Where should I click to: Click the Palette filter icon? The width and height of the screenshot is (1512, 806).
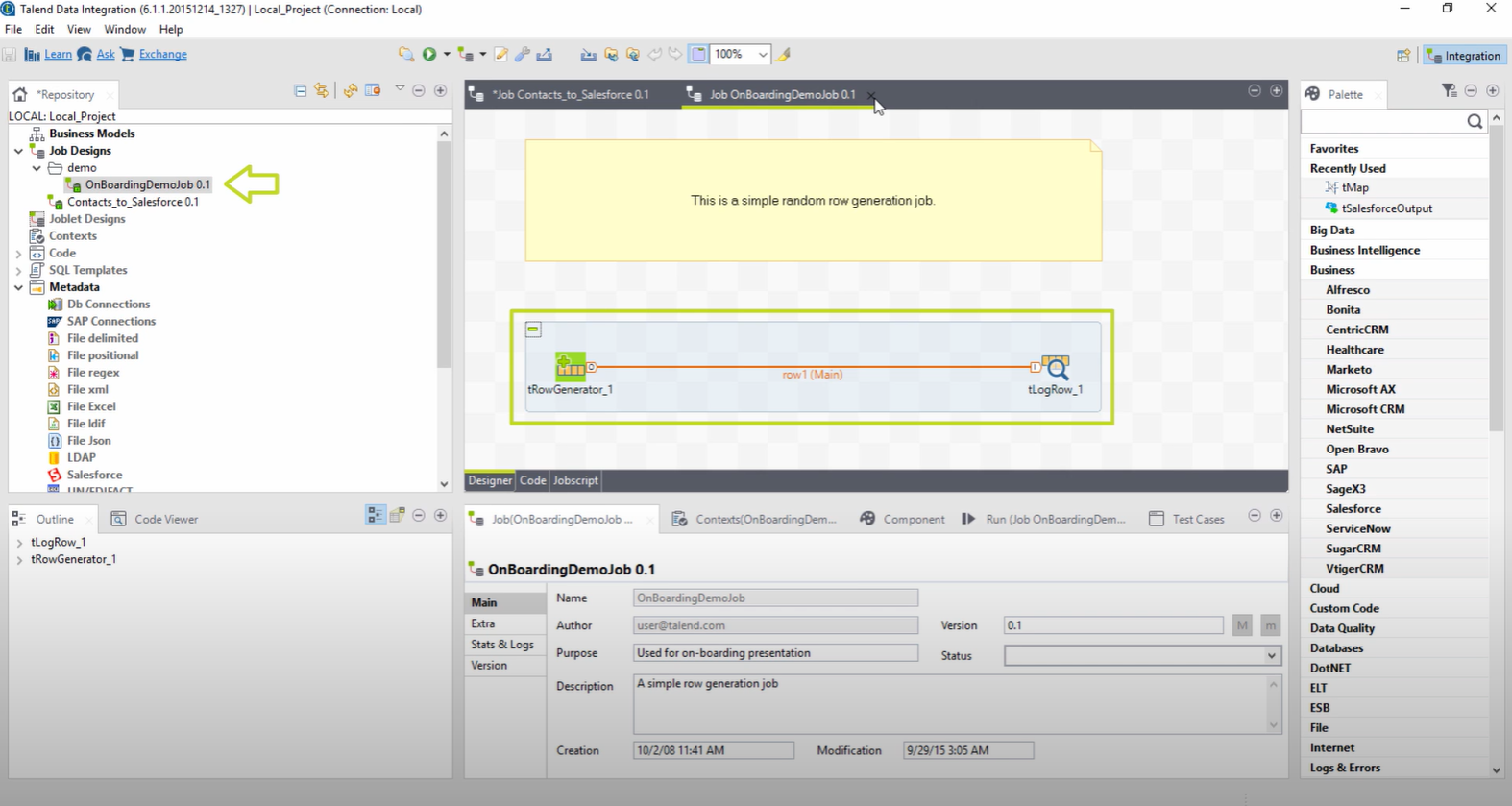tap(1450, 90)
